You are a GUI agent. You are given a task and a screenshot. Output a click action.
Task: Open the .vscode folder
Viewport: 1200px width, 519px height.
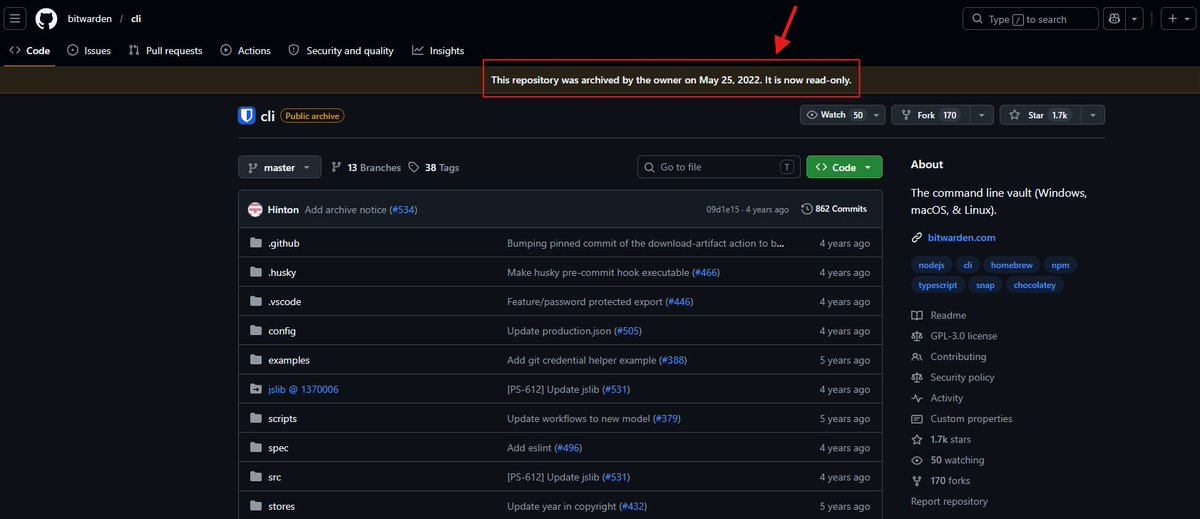tap(285, 302)
